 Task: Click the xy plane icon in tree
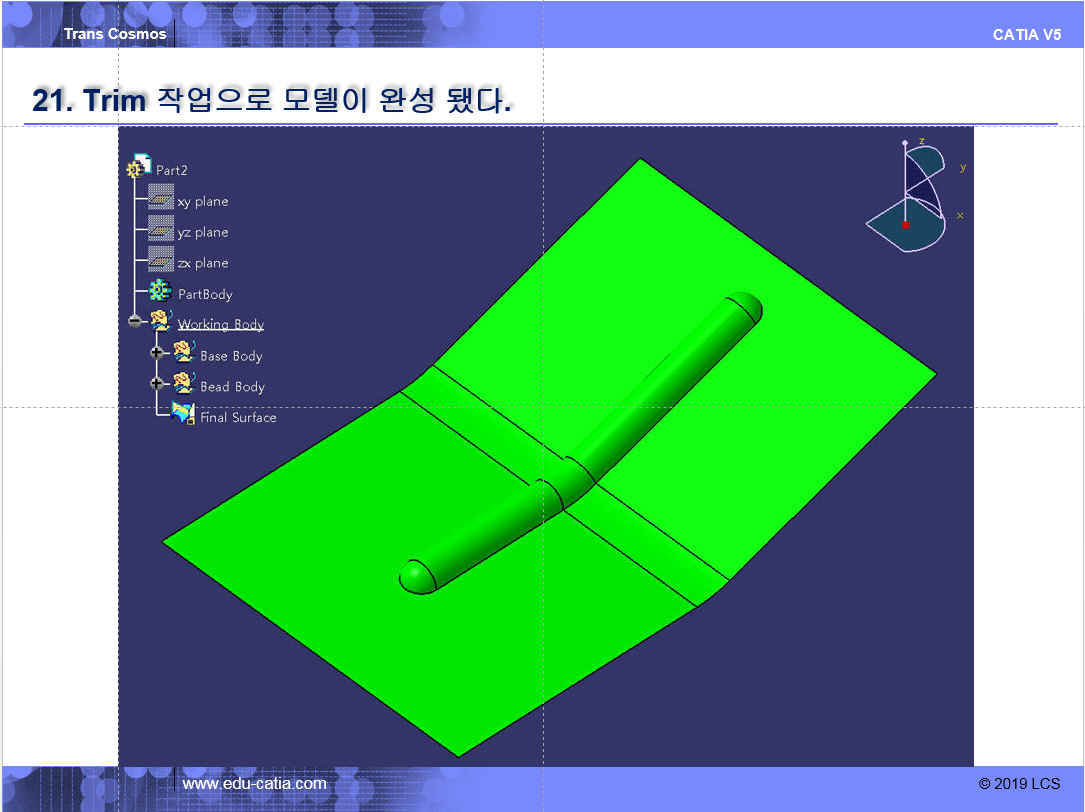(160, 200)
